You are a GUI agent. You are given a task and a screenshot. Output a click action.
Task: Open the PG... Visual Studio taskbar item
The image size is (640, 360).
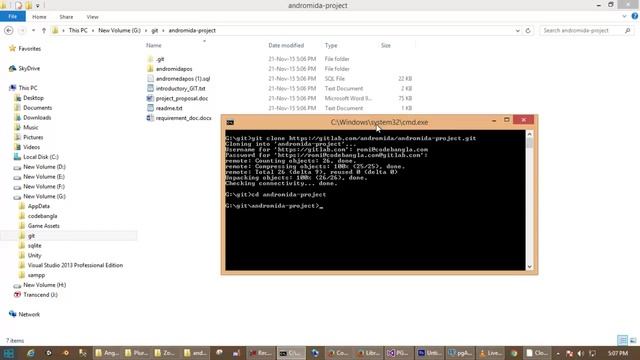pos(398,353)
